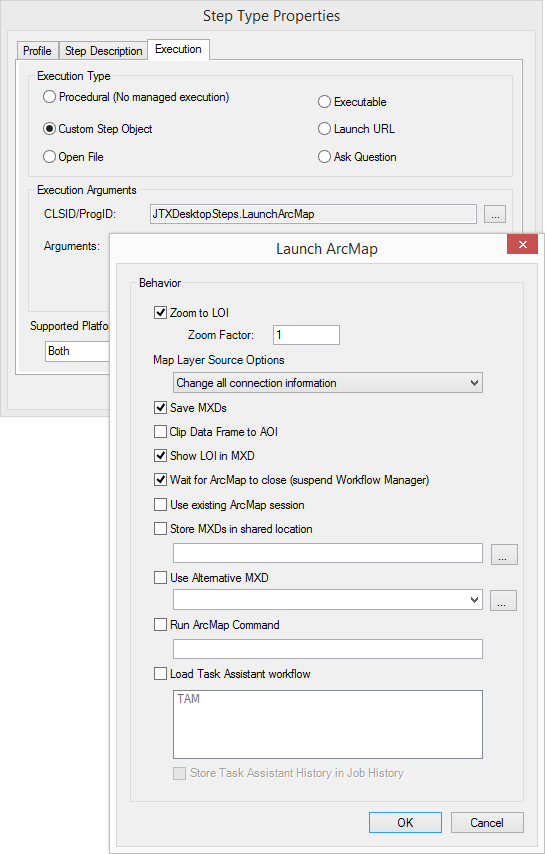Viewport: 545px width, 854px height.
Task: Select the Execution tab
Action: tap(179, 49)
